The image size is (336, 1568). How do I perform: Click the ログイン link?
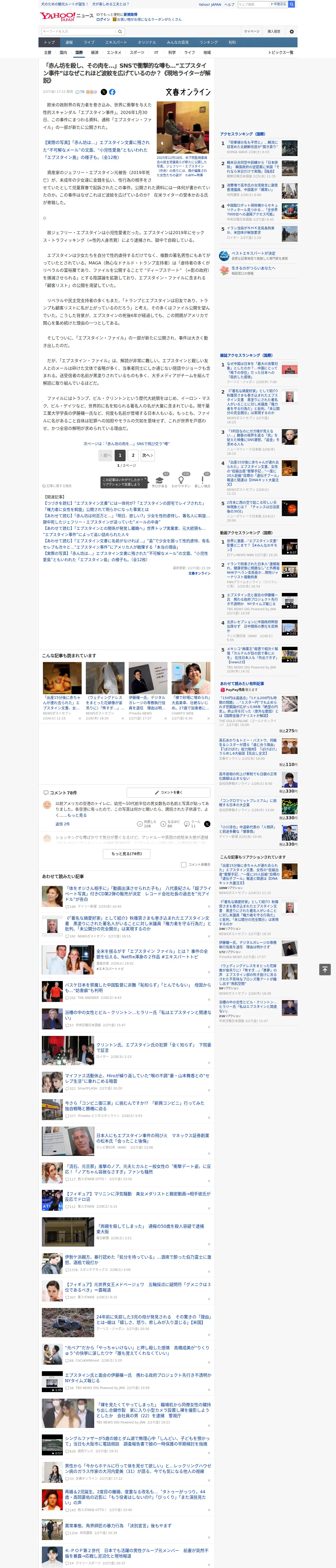(103, 20)
